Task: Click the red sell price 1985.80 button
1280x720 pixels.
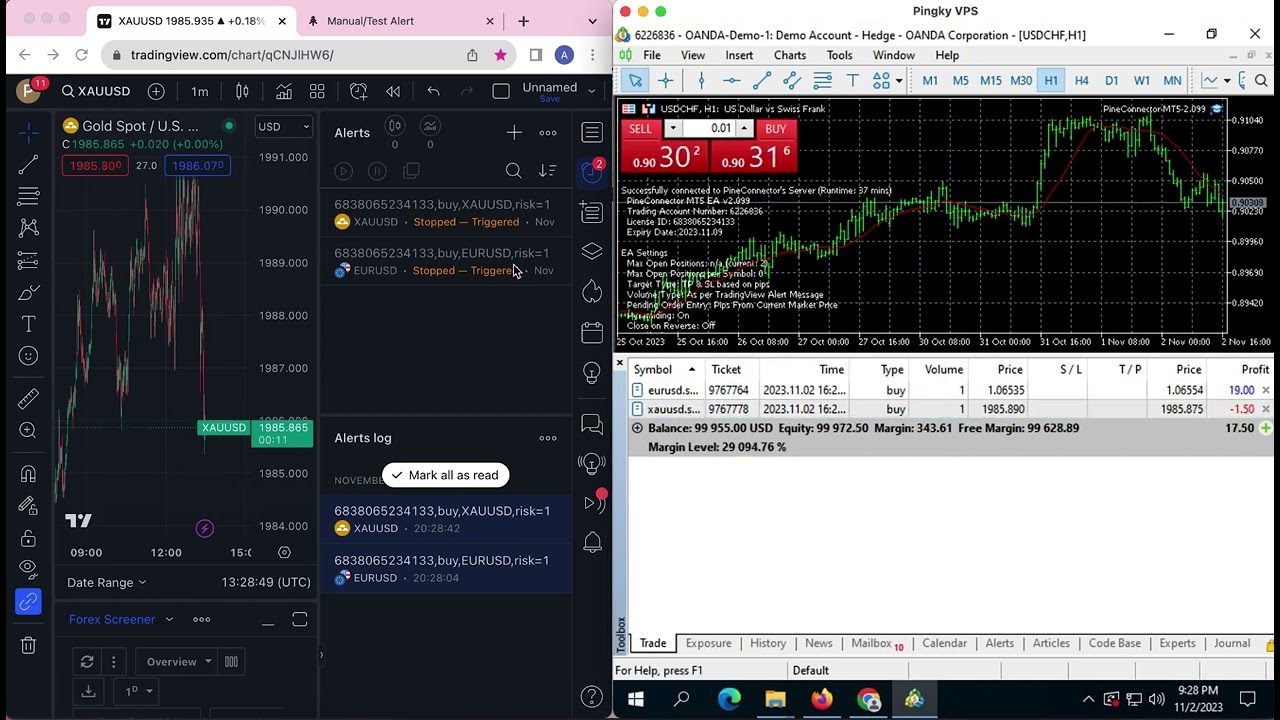Action: pos(93,166)
